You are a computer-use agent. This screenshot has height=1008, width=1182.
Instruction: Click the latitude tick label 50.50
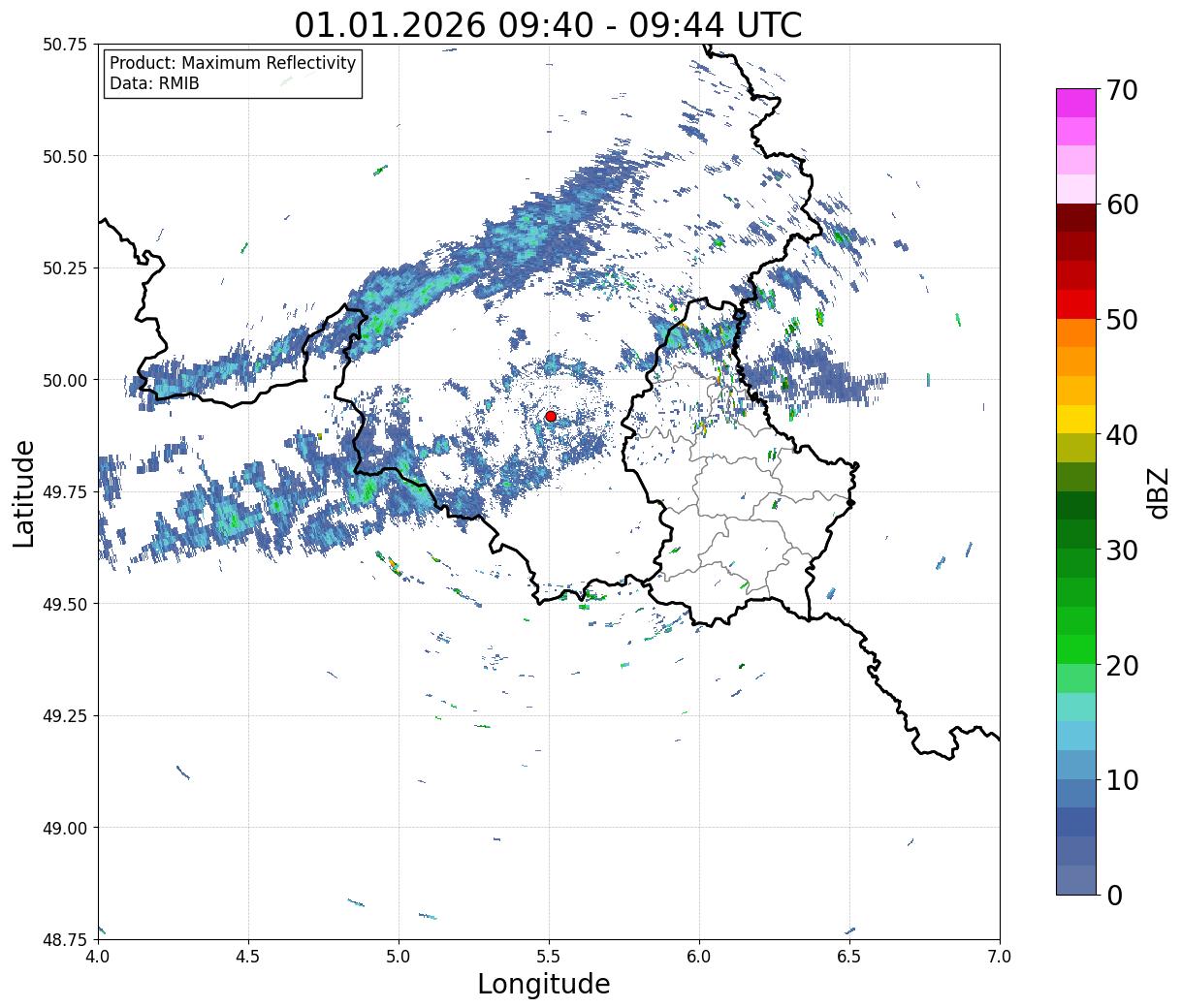tap(64, 156)
